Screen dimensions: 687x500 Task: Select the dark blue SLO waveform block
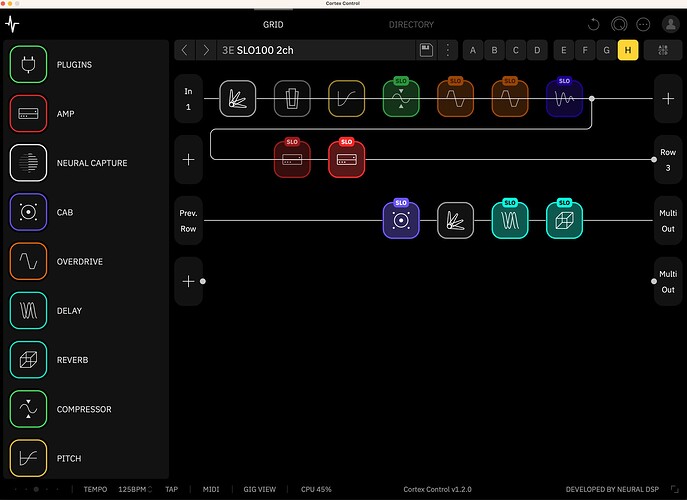point(564,98)
